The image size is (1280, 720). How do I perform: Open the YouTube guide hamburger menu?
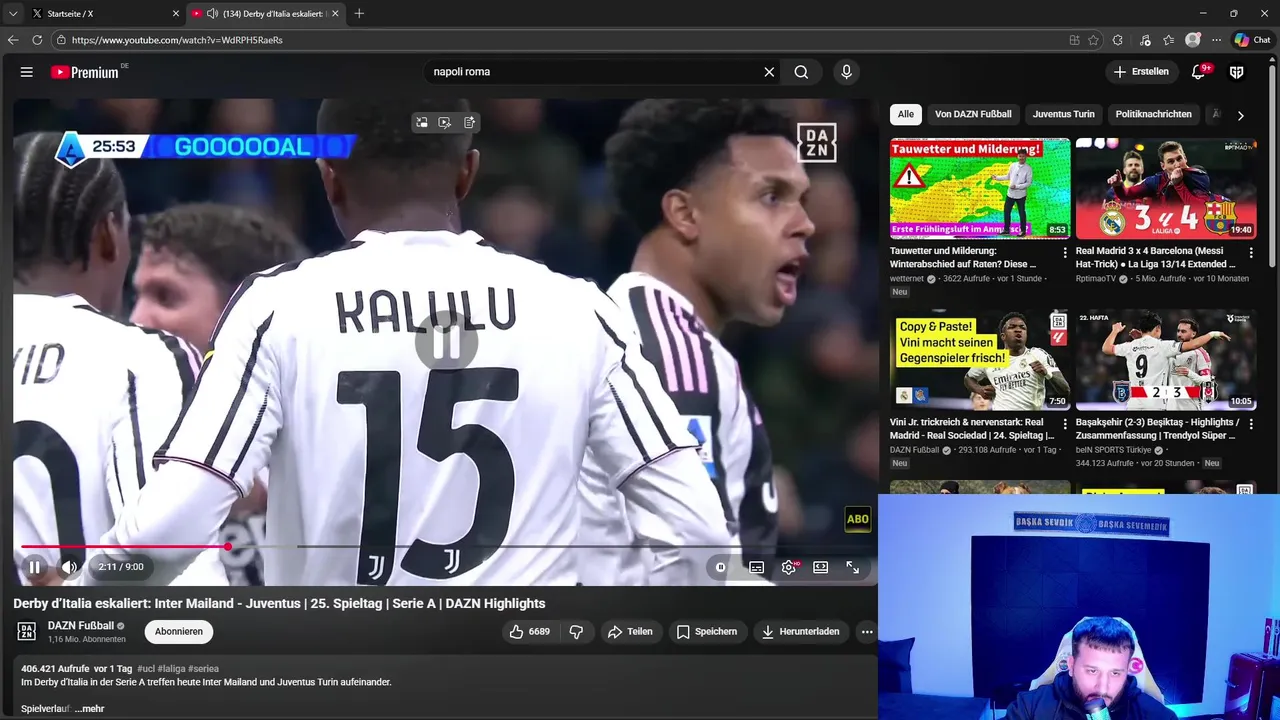(27, 72)
